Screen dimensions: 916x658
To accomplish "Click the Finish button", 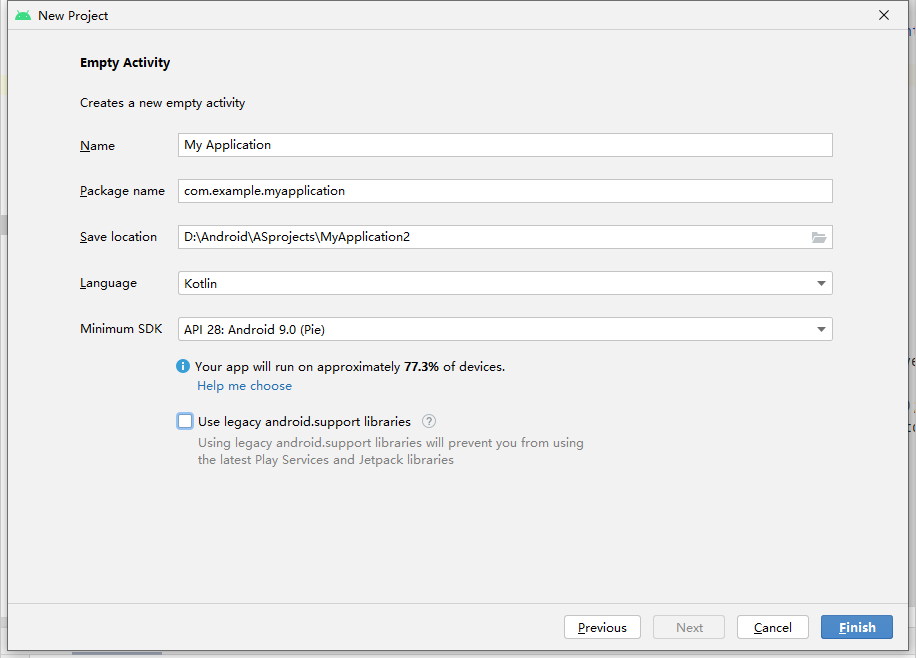I will 856,627.
